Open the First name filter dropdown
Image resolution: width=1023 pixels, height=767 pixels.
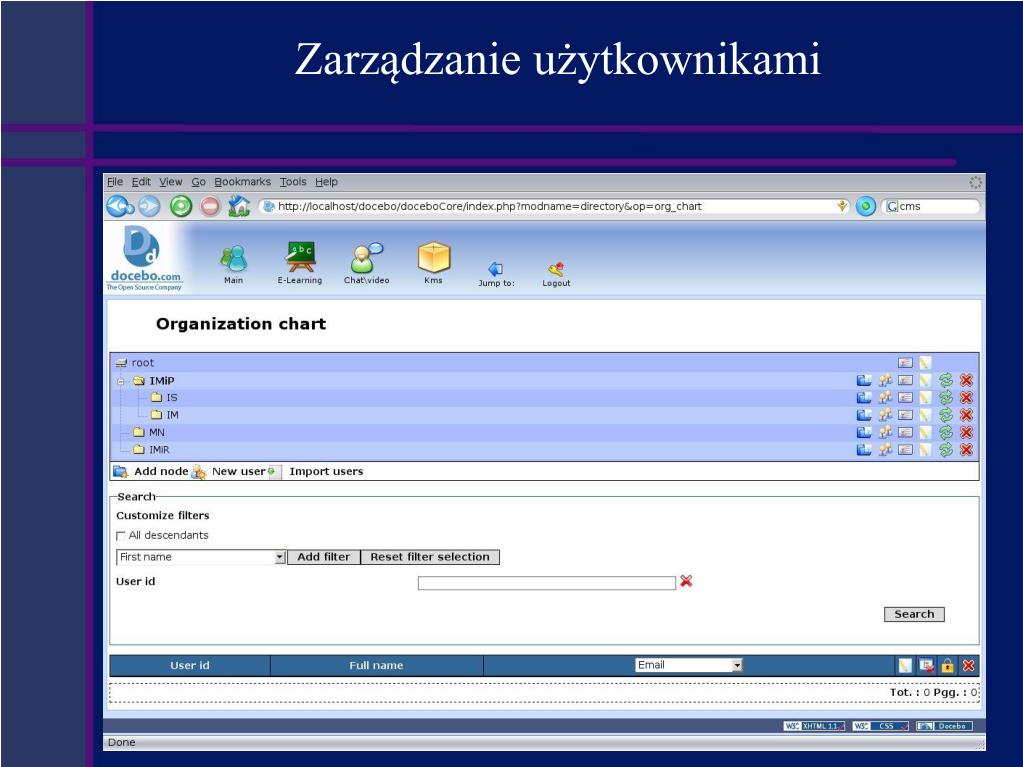click(x=280, y=557)
